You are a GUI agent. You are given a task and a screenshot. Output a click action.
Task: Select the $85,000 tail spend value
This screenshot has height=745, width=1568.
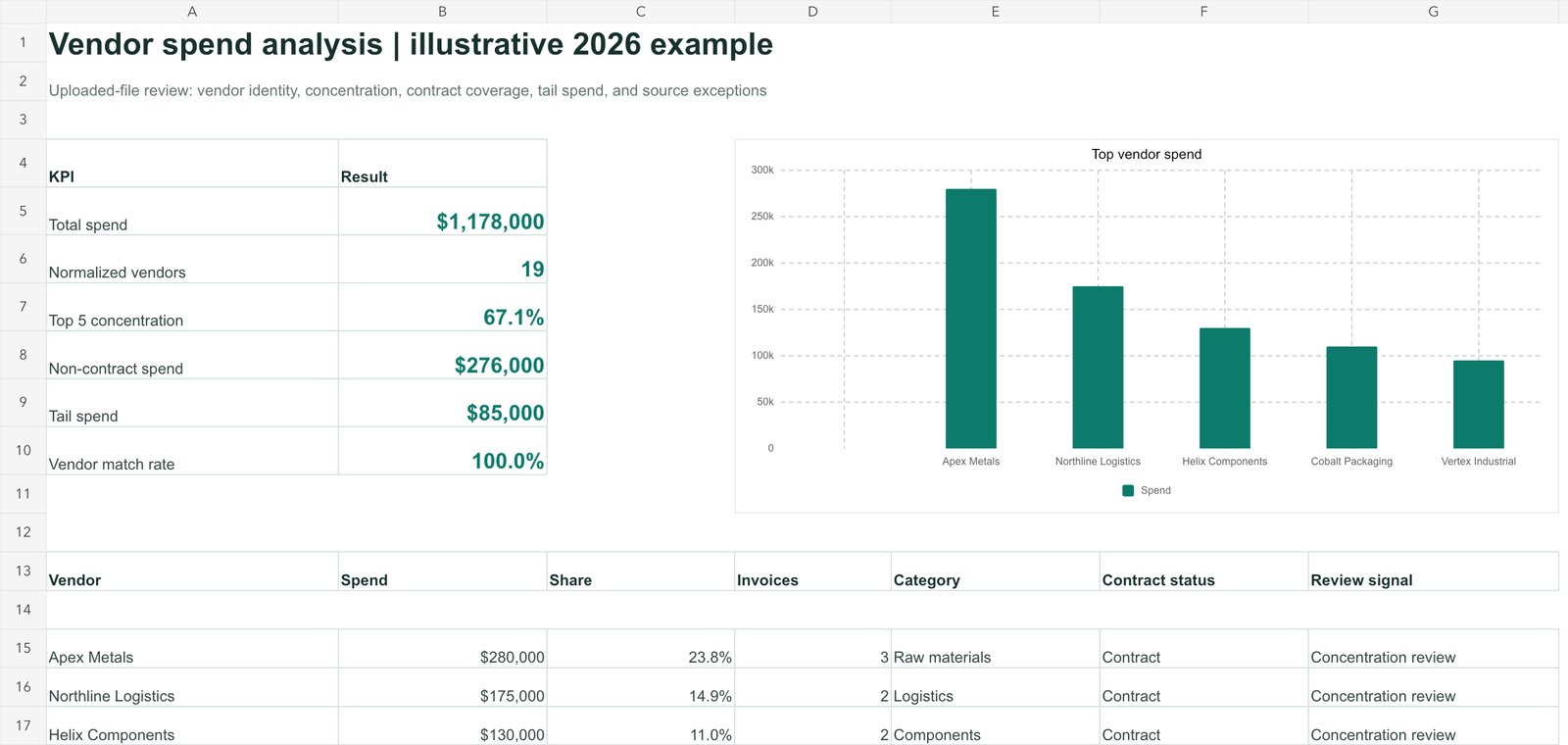[x=443, y=403]
